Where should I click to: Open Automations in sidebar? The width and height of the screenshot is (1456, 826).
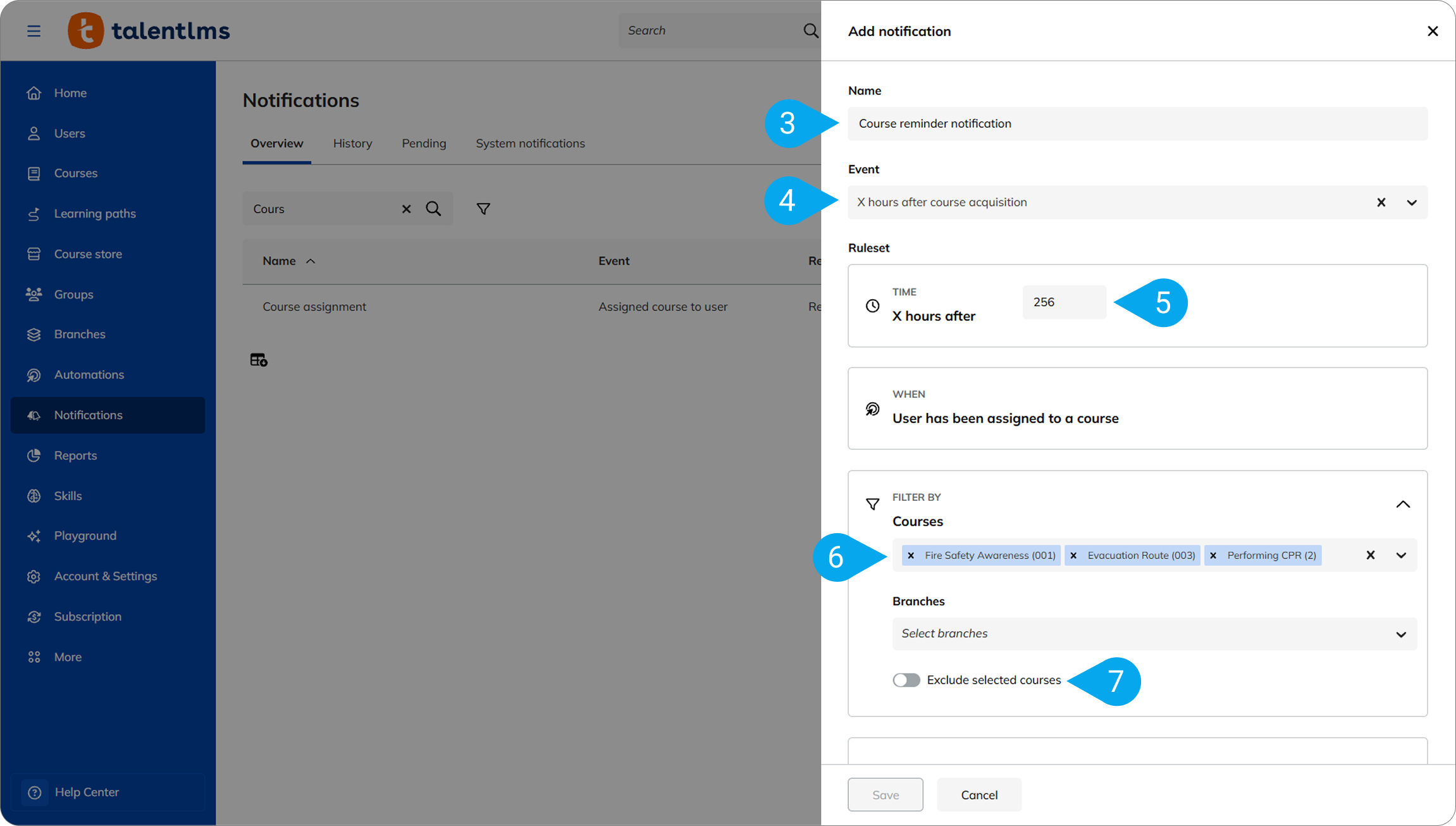(108, 375)
